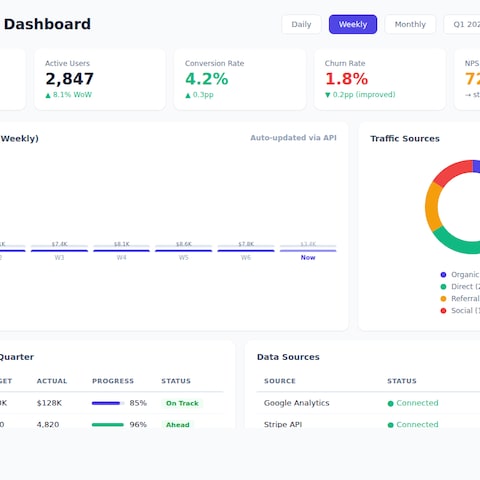Click the Active Users 2,847 card
The width and height of the screenshot is (480, 480).
pos(100,79)
